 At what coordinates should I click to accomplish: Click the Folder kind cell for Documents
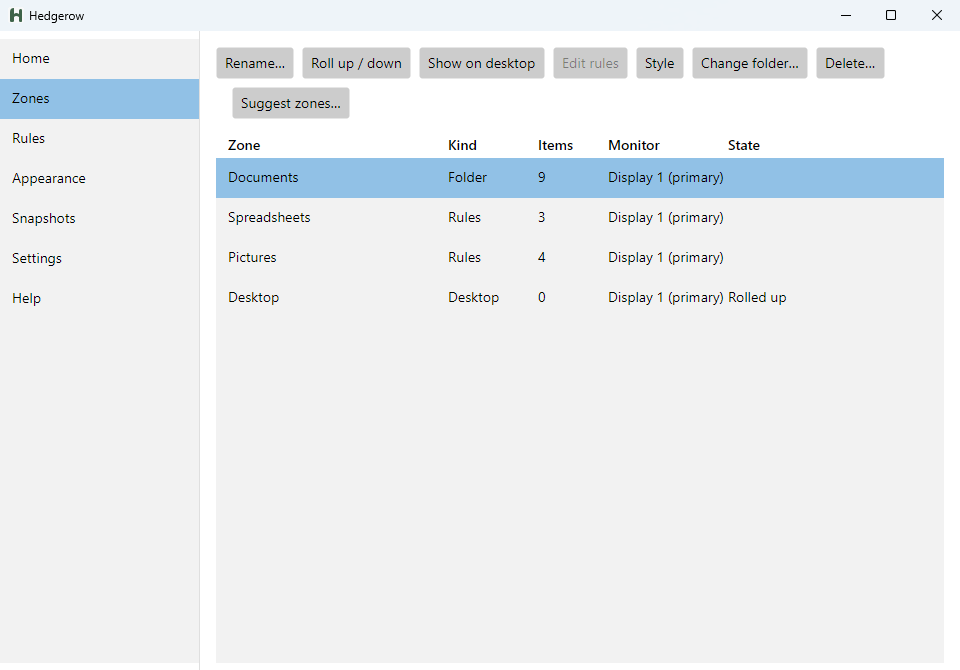(467, 178)
